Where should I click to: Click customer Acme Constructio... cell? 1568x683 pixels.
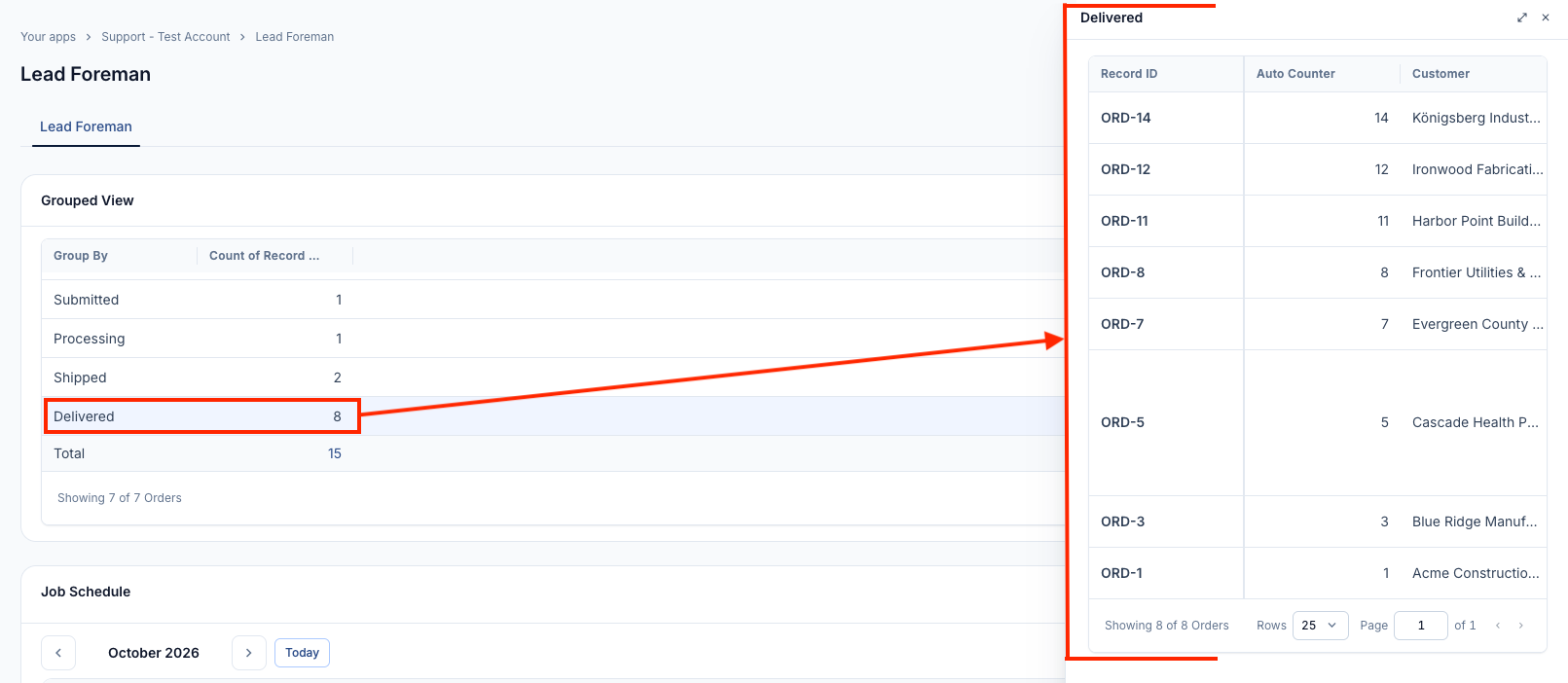[1474, 573]
